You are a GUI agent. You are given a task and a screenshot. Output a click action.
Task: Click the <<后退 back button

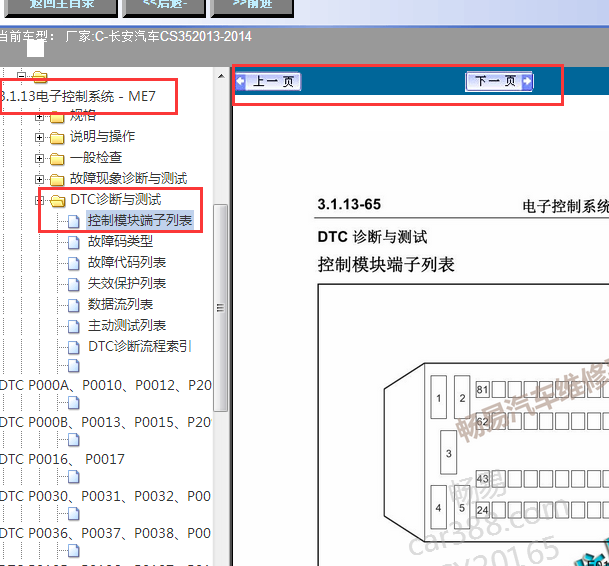[x=164, y=7]
